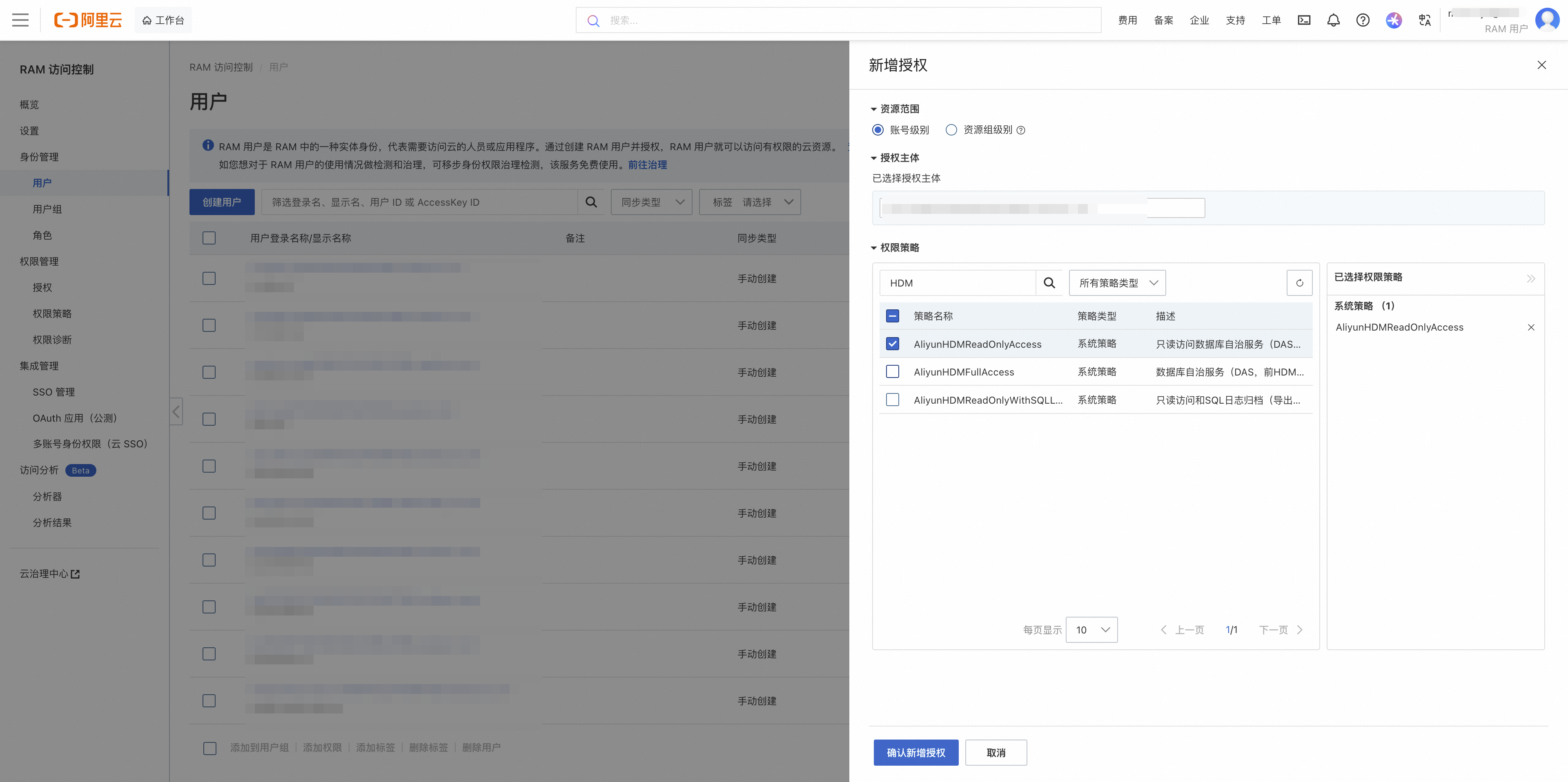The height and width of the screenshot is (782, 1568).
Task: Open the Cloud Shell terminal icon
Action: [x=1304, y=20]
